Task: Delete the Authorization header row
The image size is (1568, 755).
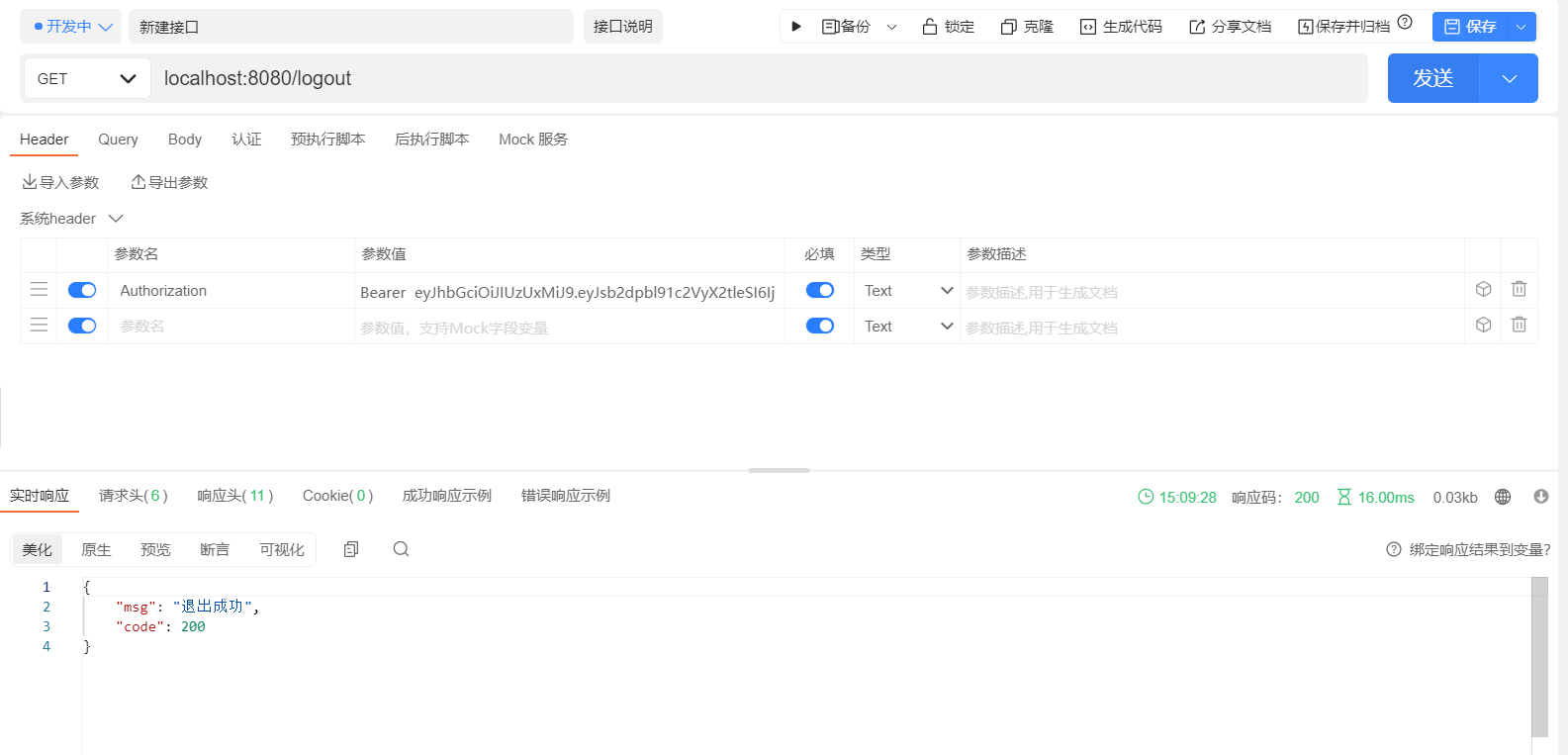Action: (1519, 289)
